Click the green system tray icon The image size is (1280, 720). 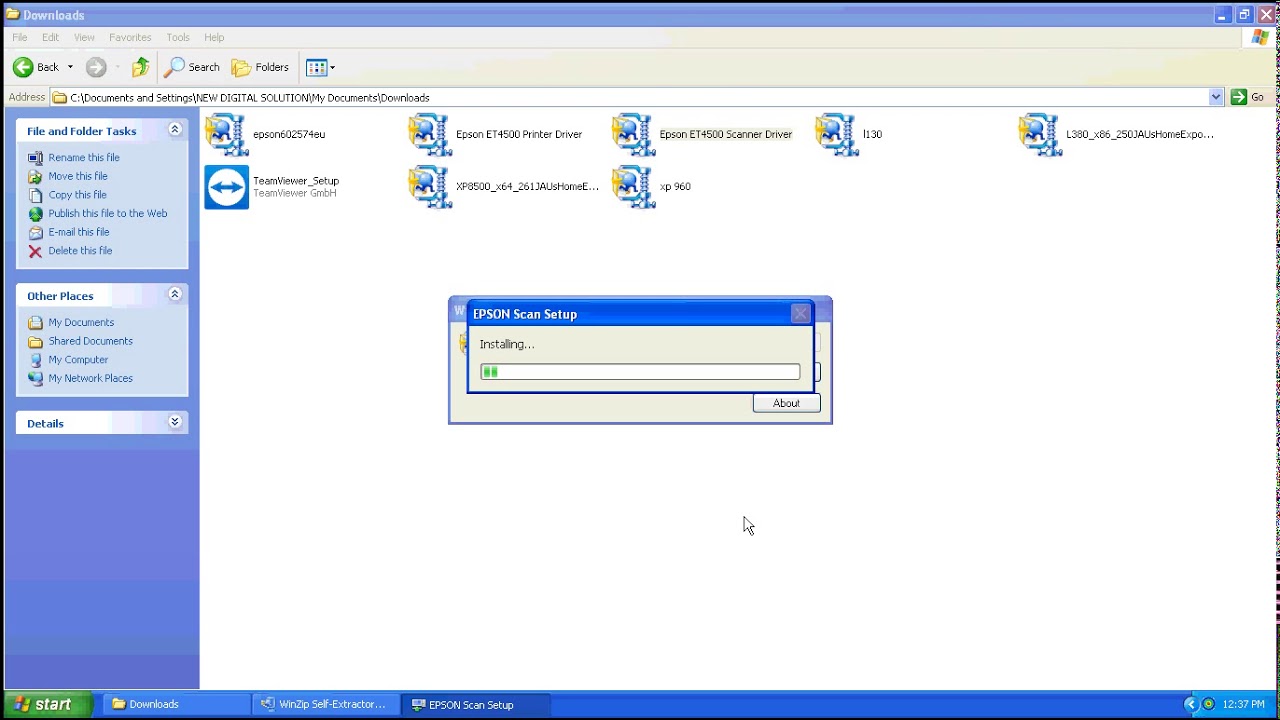[1209, 705]
